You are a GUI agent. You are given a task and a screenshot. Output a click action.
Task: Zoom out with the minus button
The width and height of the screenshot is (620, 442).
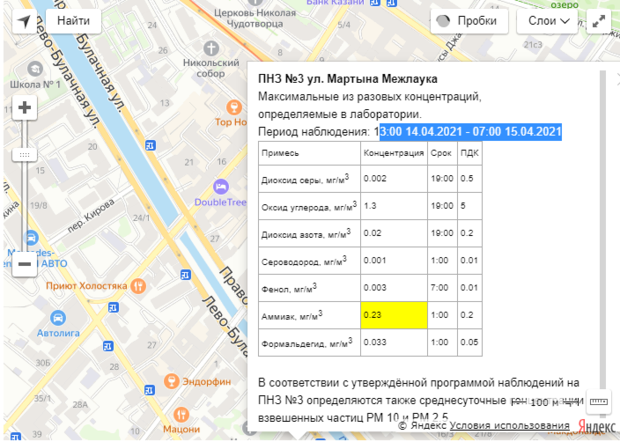[x=24, y=264]
